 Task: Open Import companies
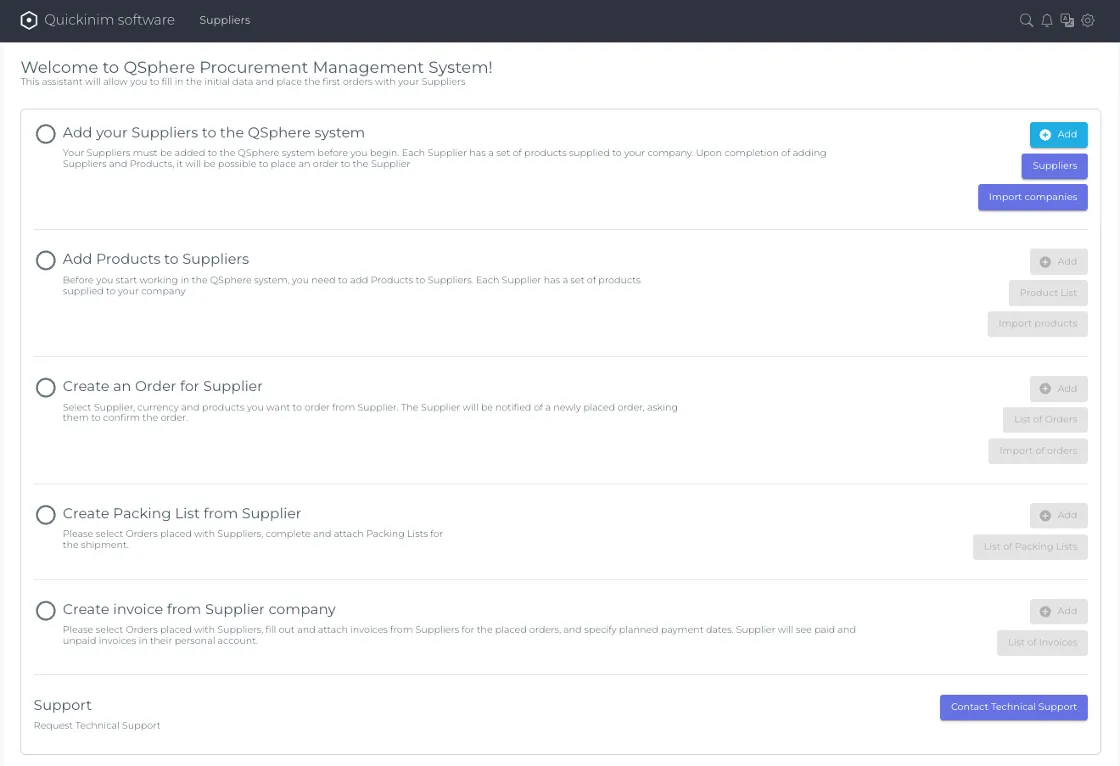pyautogui.click(x=1032, y=197)
